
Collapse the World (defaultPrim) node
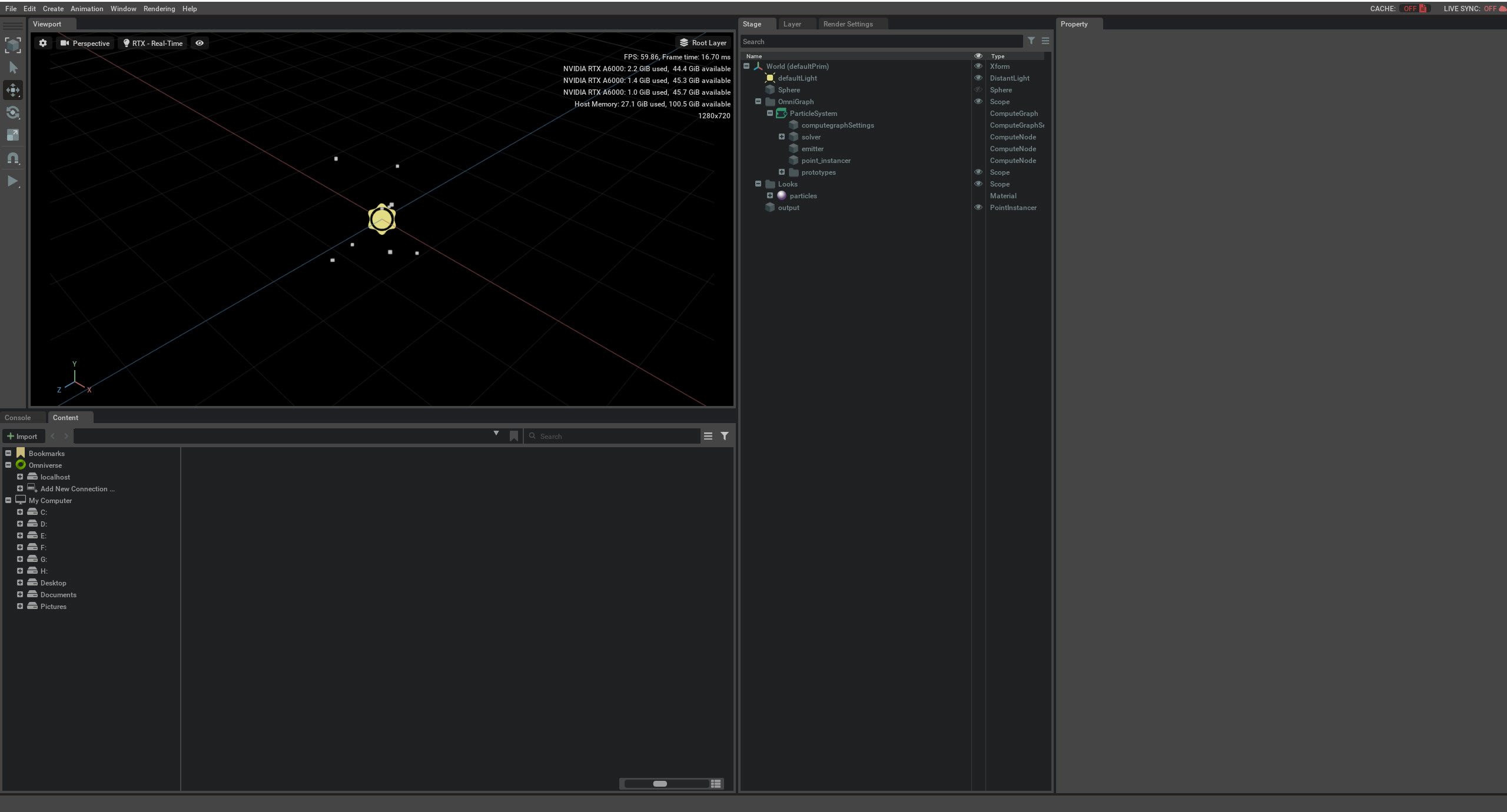coord(746,66)
